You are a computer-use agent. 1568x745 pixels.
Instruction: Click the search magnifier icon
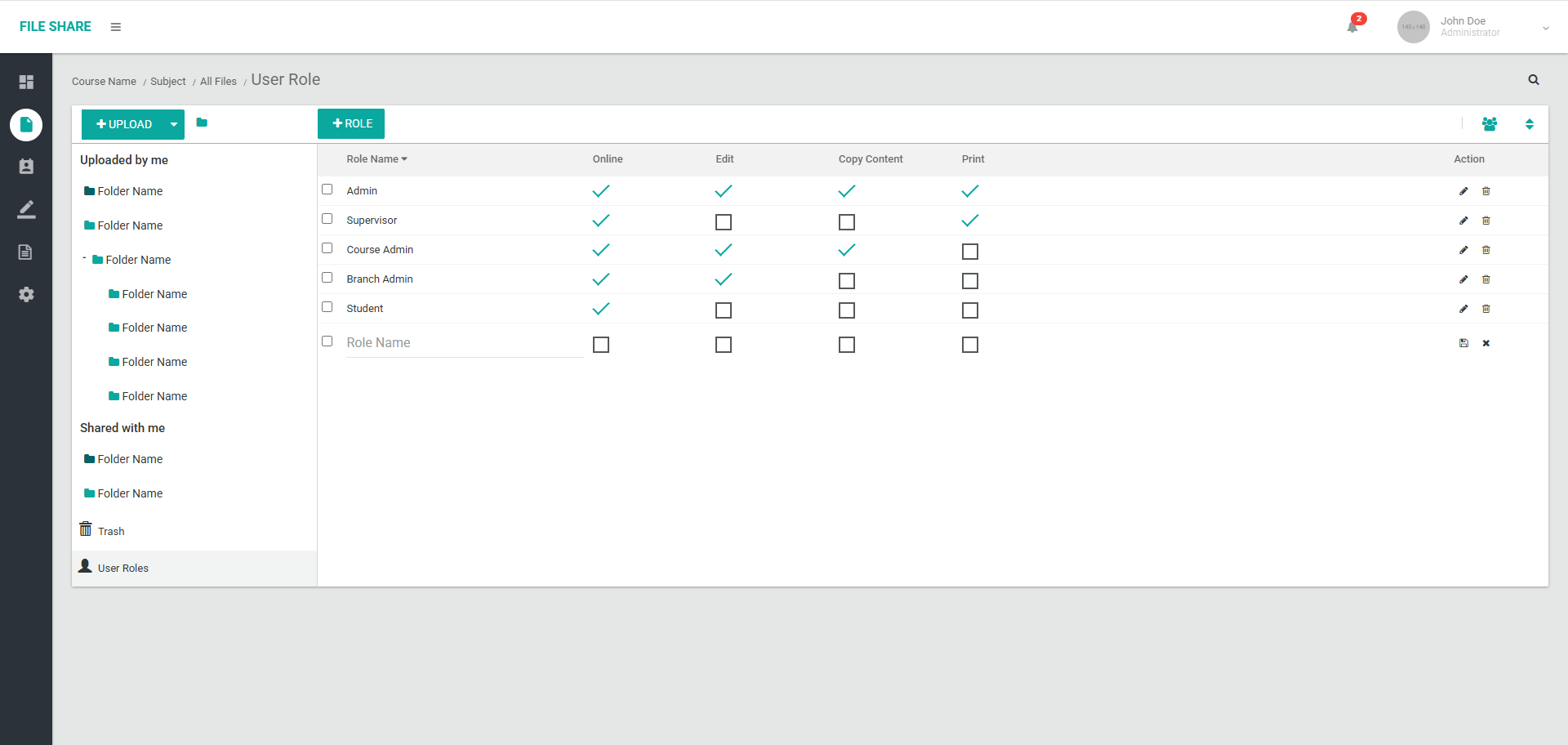[1533, 80]
